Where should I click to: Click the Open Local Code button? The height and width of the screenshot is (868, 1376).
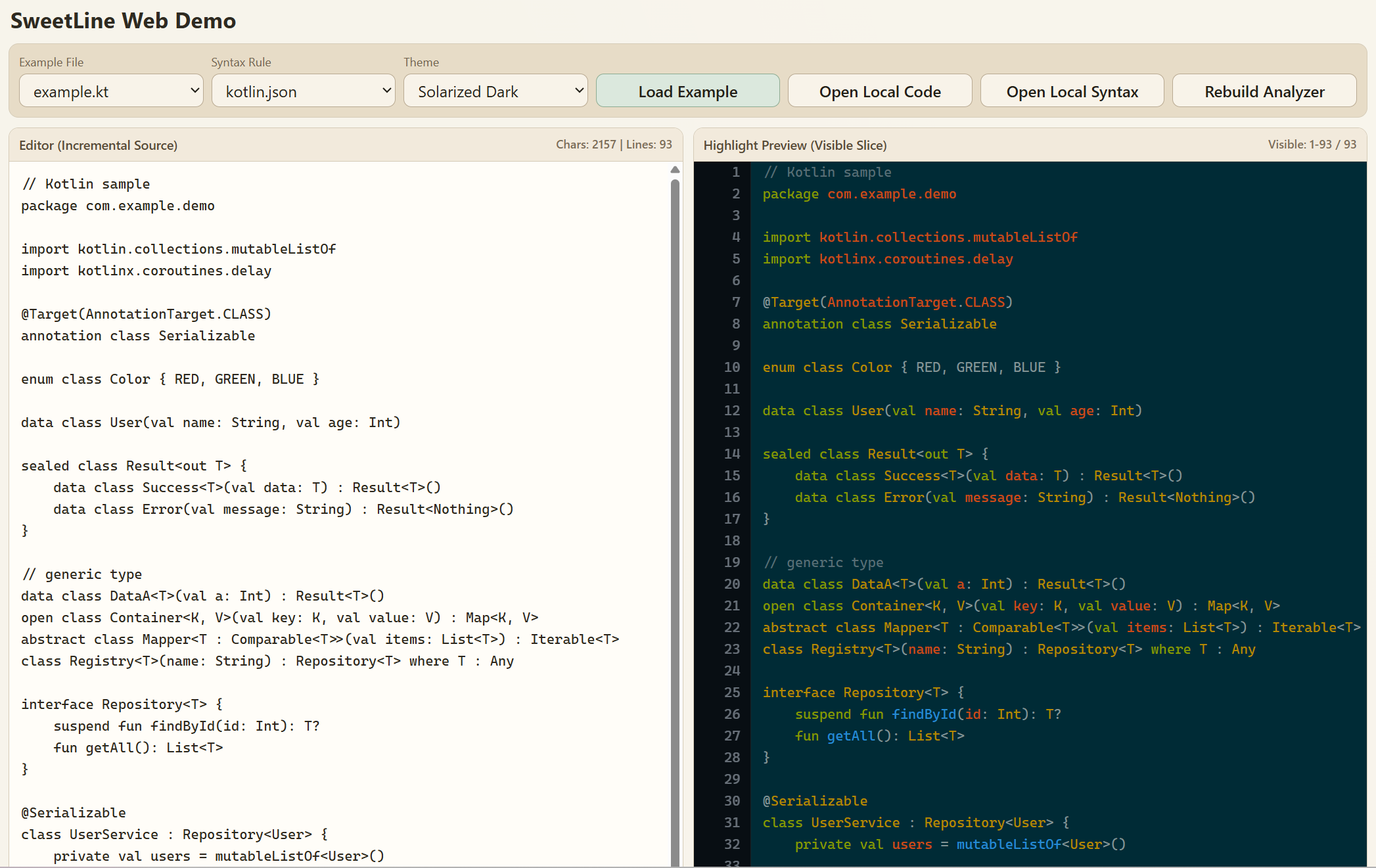tap(880, 91)
